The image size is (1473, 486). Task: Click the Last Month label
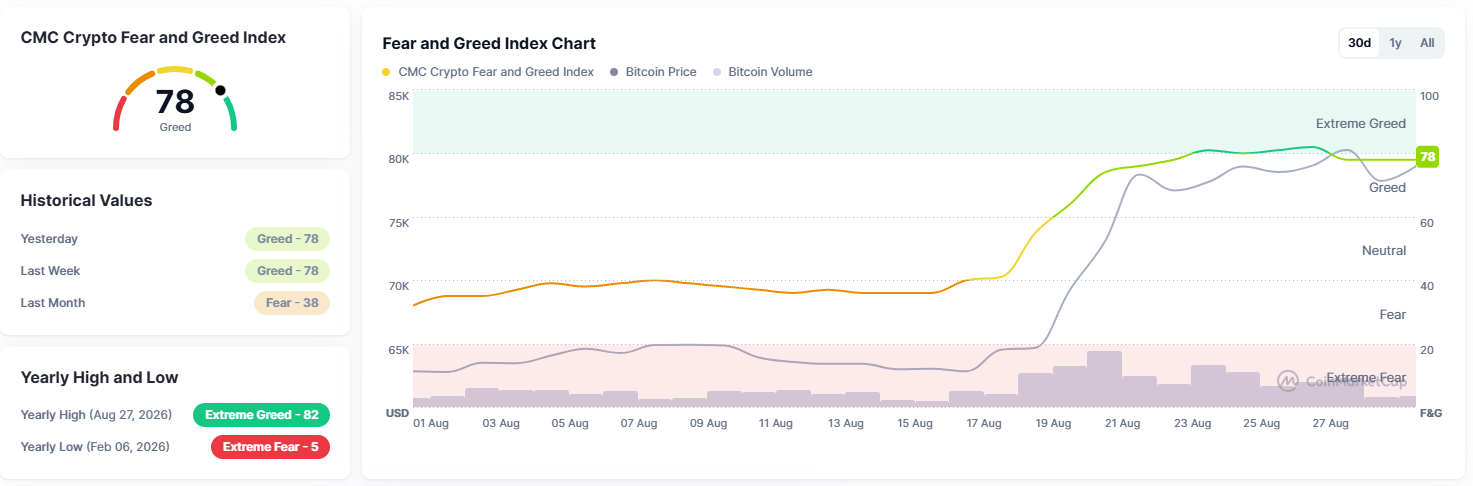point(53,303)
